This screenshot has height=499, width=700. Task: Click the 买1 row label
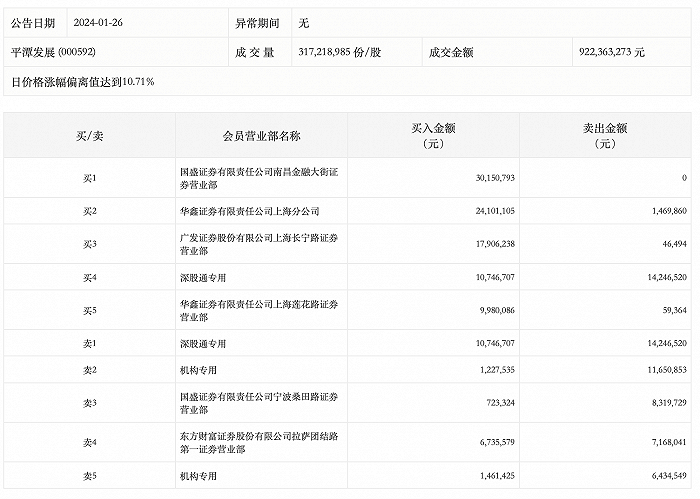[x=89, y=178]
